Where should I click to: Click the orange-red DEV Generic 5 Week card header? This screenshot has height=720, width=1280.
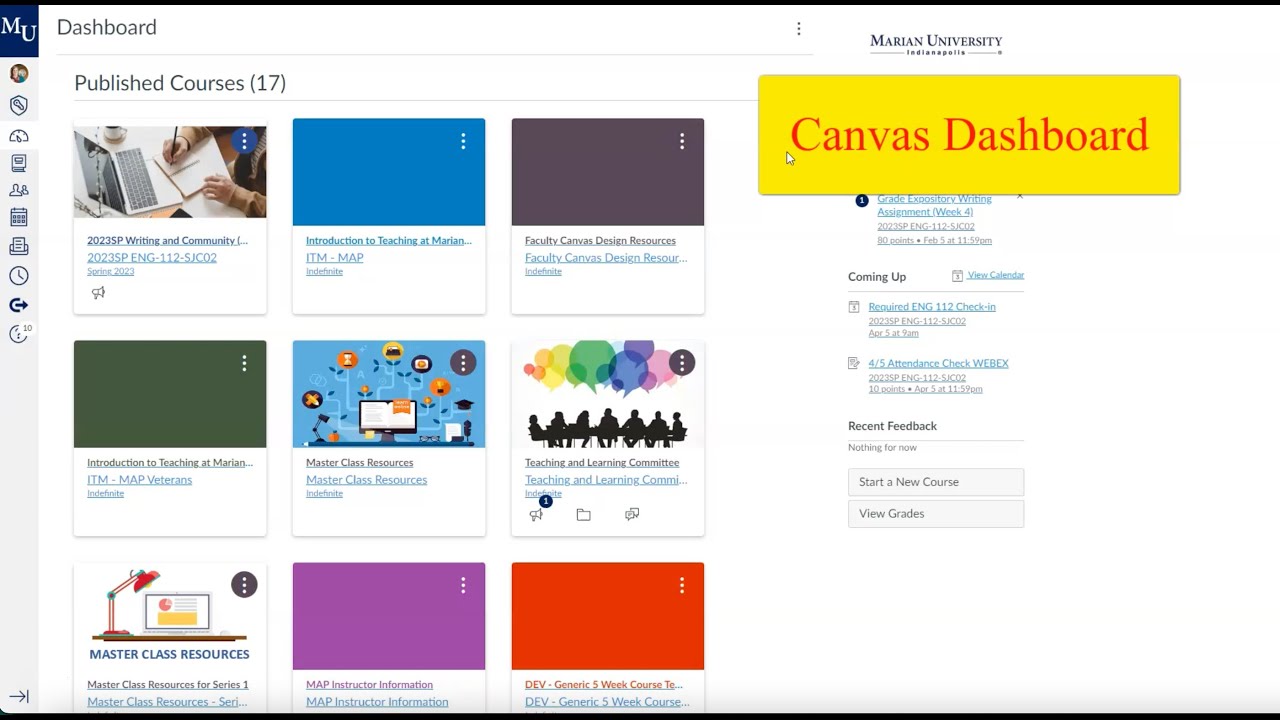pyautogui.click(x=608, y=616)
